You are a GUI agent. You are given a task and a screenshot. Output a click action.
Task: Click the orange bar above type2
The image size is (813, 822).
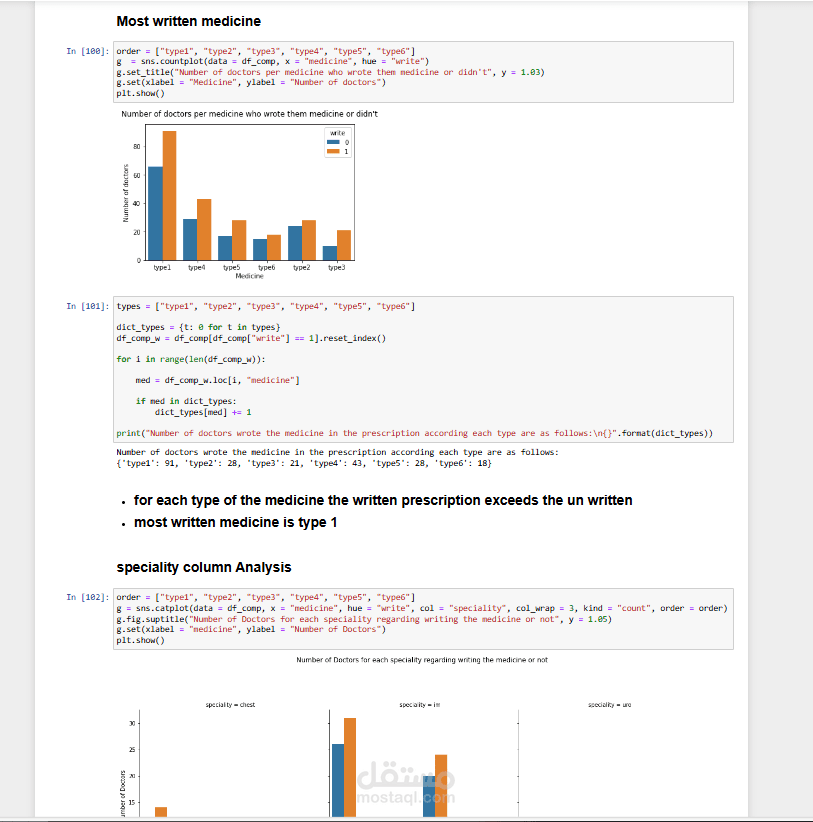click(309, 240)
